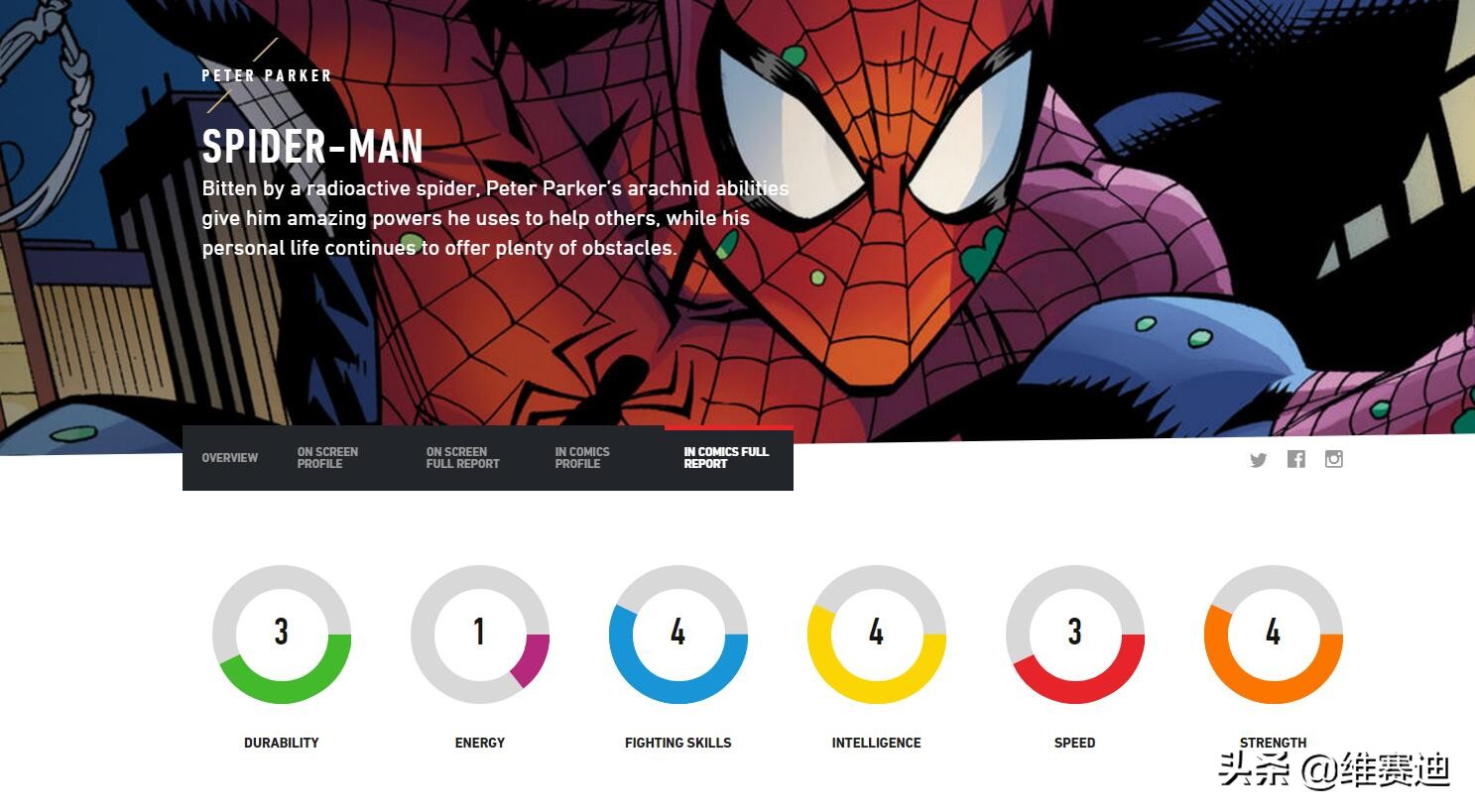This screenshot has height=812, width=1475.
Task: Open the Instagram icon
Action: tap(1333, 459)
